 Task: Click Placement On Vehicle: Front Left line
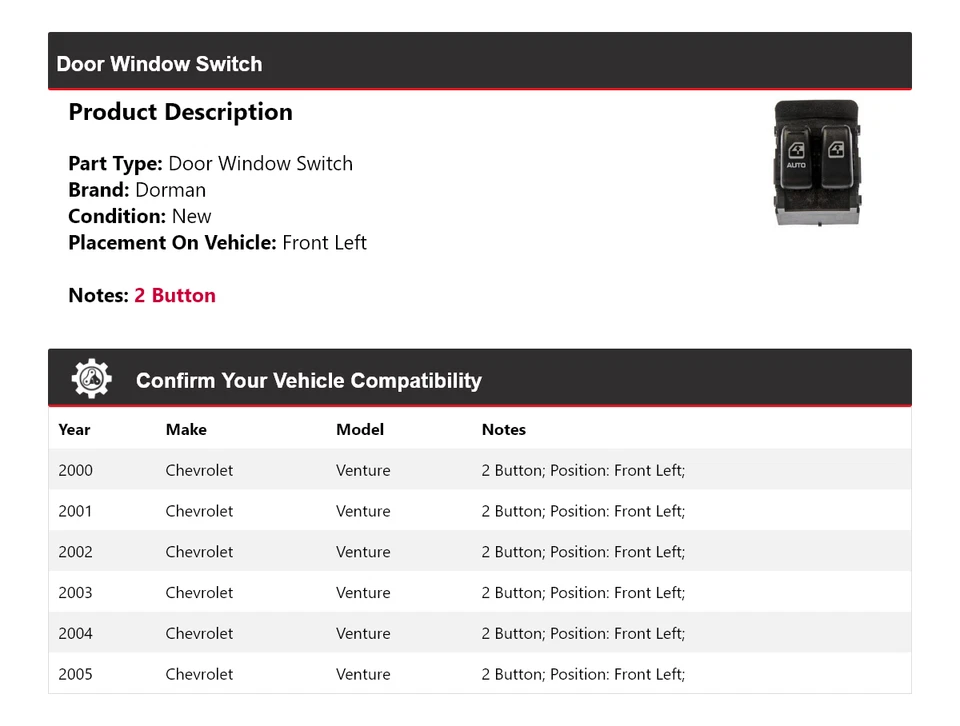pos(217,242)
